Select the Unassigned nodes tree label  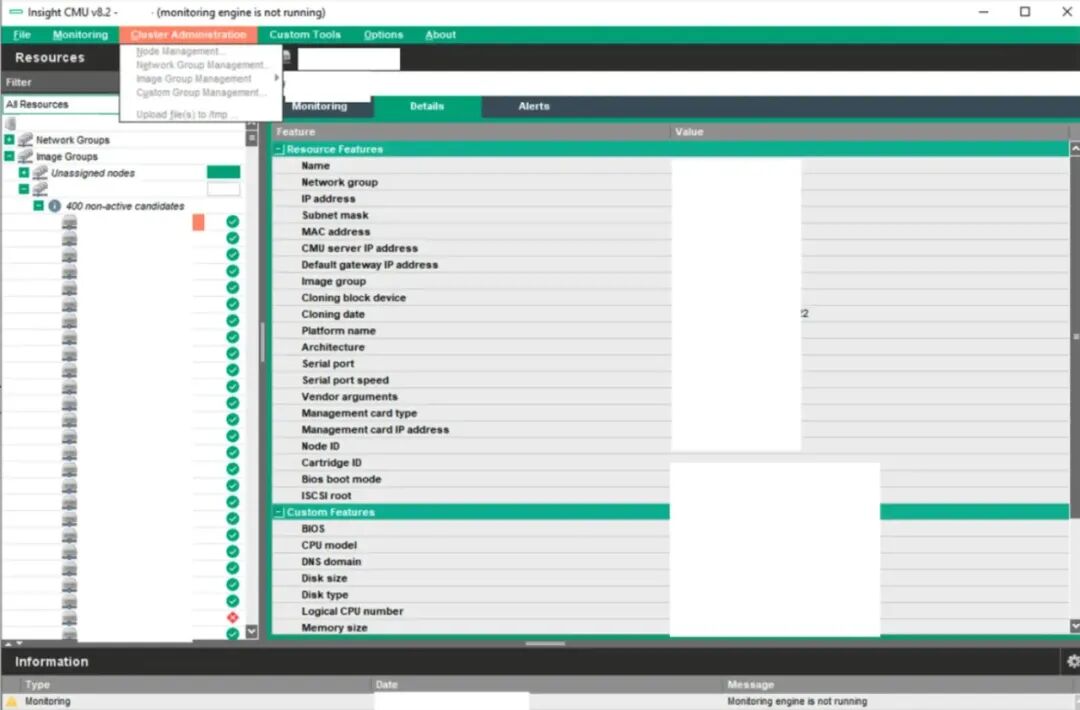coord(93,173)
